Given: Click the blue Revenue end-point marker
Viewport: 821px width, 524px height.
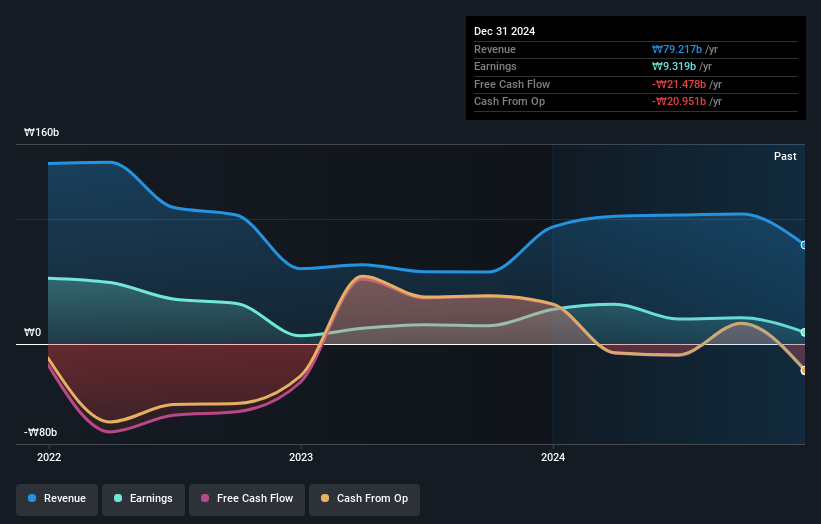Looking at the screenshot, I should pyautogui.click(x=804, y=245).
